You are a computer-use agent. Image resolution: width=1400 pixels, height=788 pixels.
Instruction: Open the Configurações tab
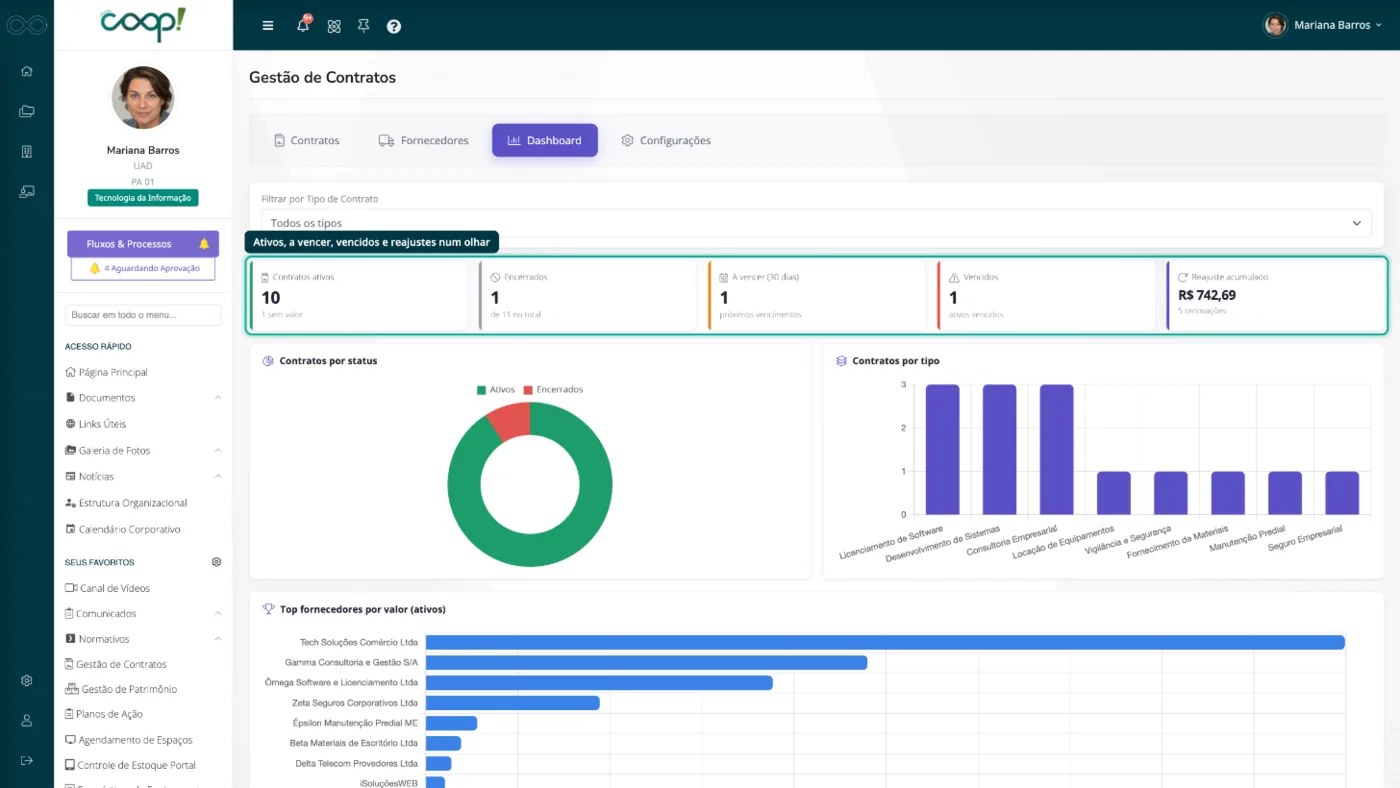click(666, 141)
